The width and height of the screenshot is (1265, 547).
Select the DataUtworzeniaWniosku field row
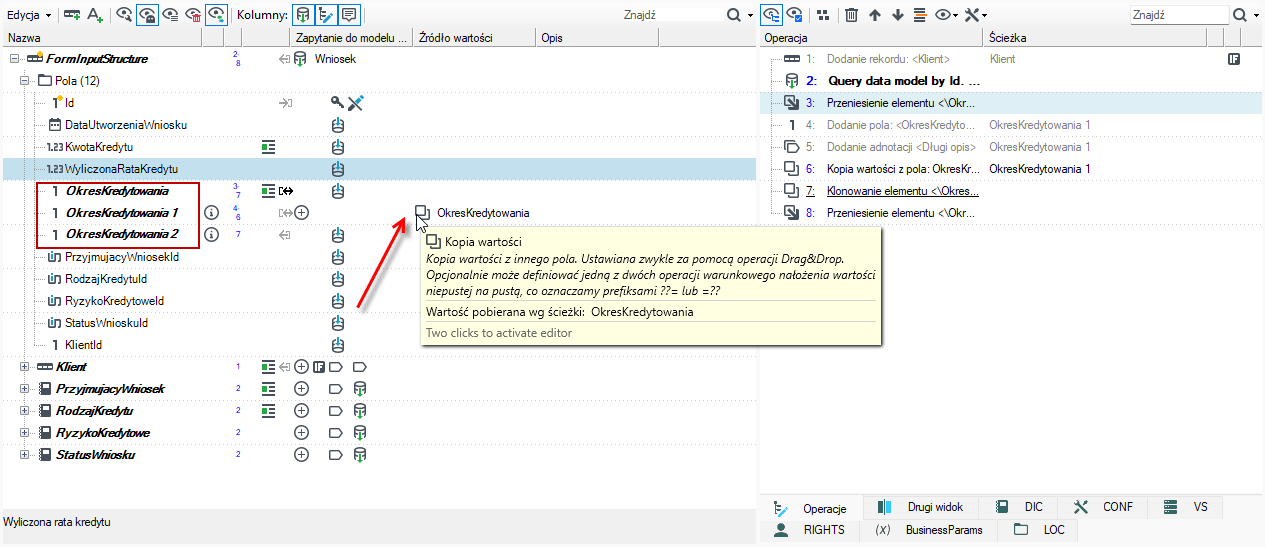tap(126, 125)
